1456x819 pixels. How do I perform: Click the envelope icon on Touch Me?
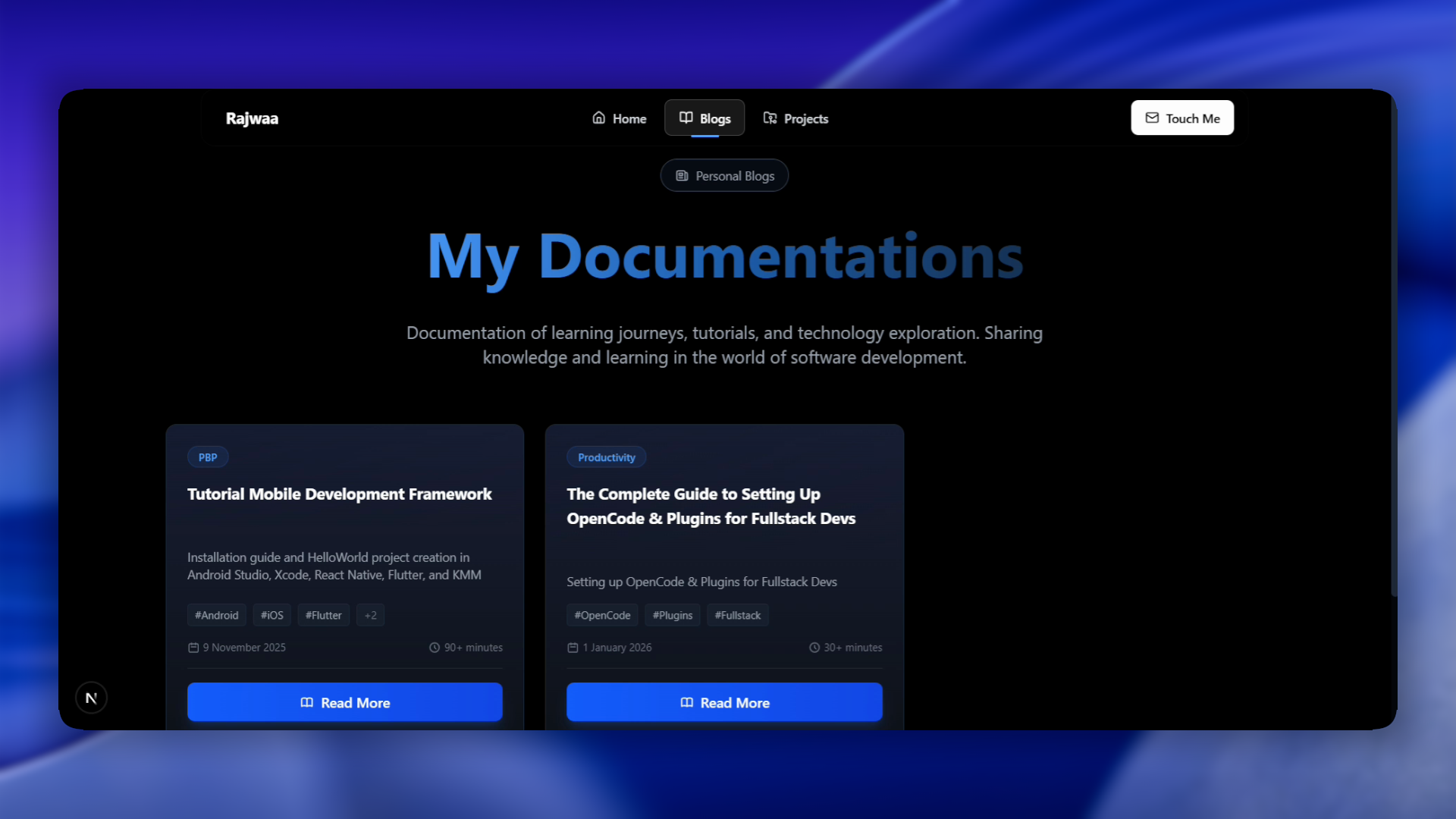tap(1152, 118)
